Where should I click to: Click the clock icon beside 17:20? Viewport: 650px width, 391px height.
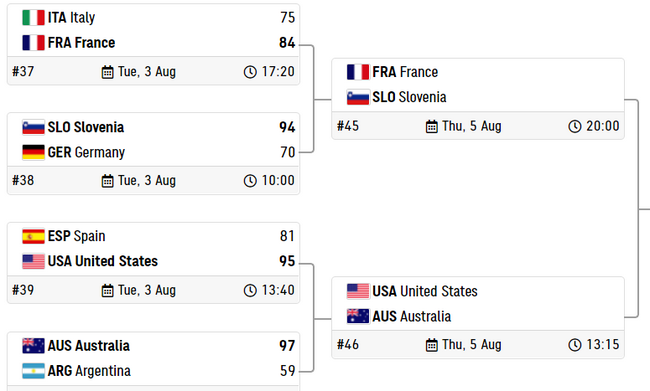[x=250, y=72]
